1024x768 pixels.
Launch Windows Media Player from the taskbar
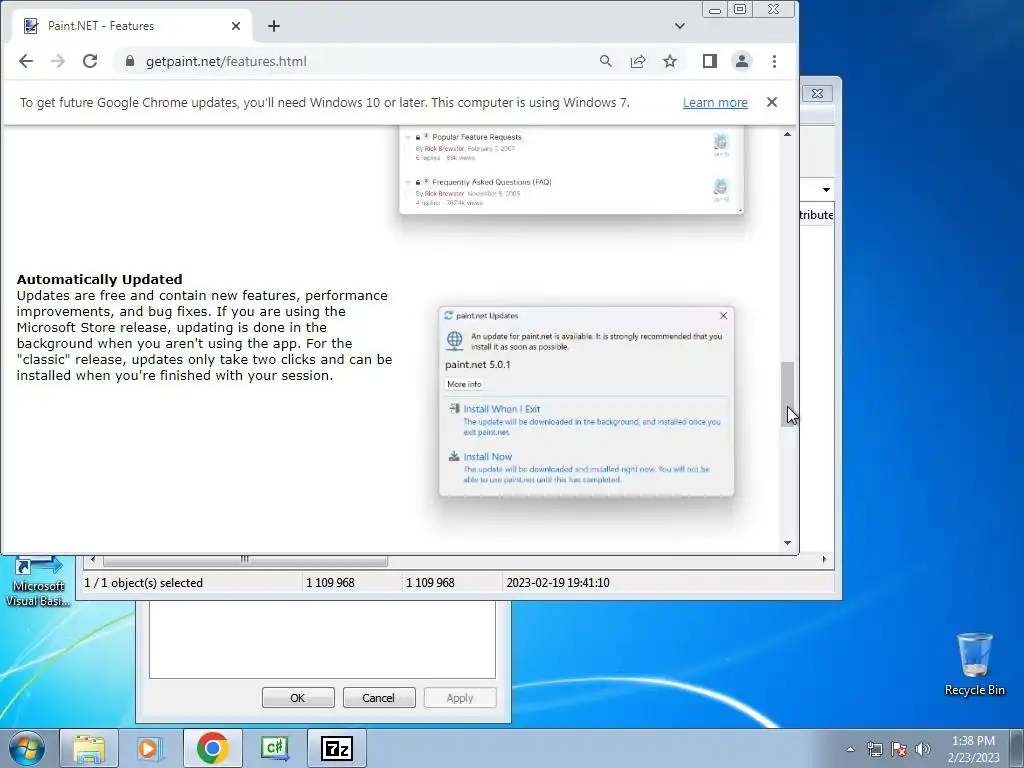pyautogui.click(x=150, y=748)
